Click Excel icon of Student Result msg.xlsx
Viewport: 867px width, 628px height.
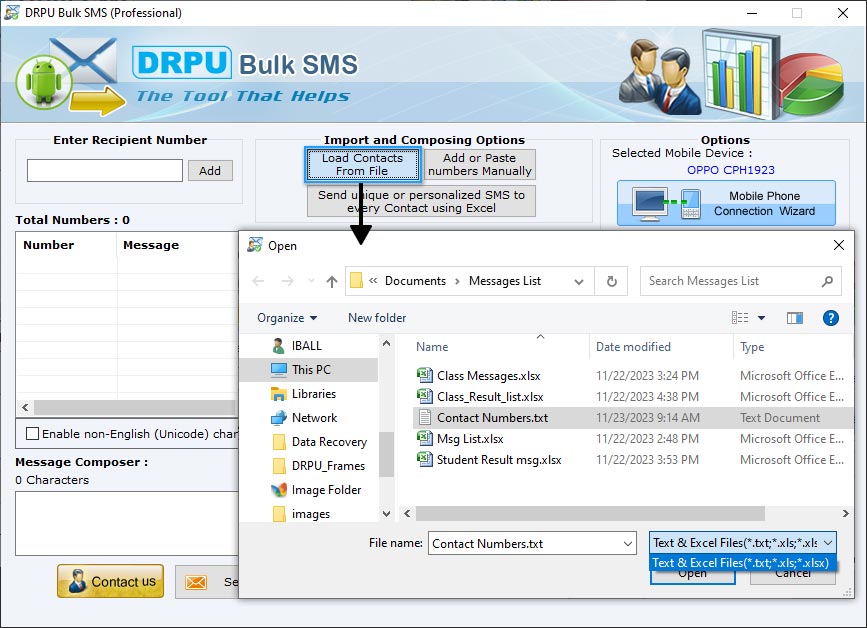point(424,459)
